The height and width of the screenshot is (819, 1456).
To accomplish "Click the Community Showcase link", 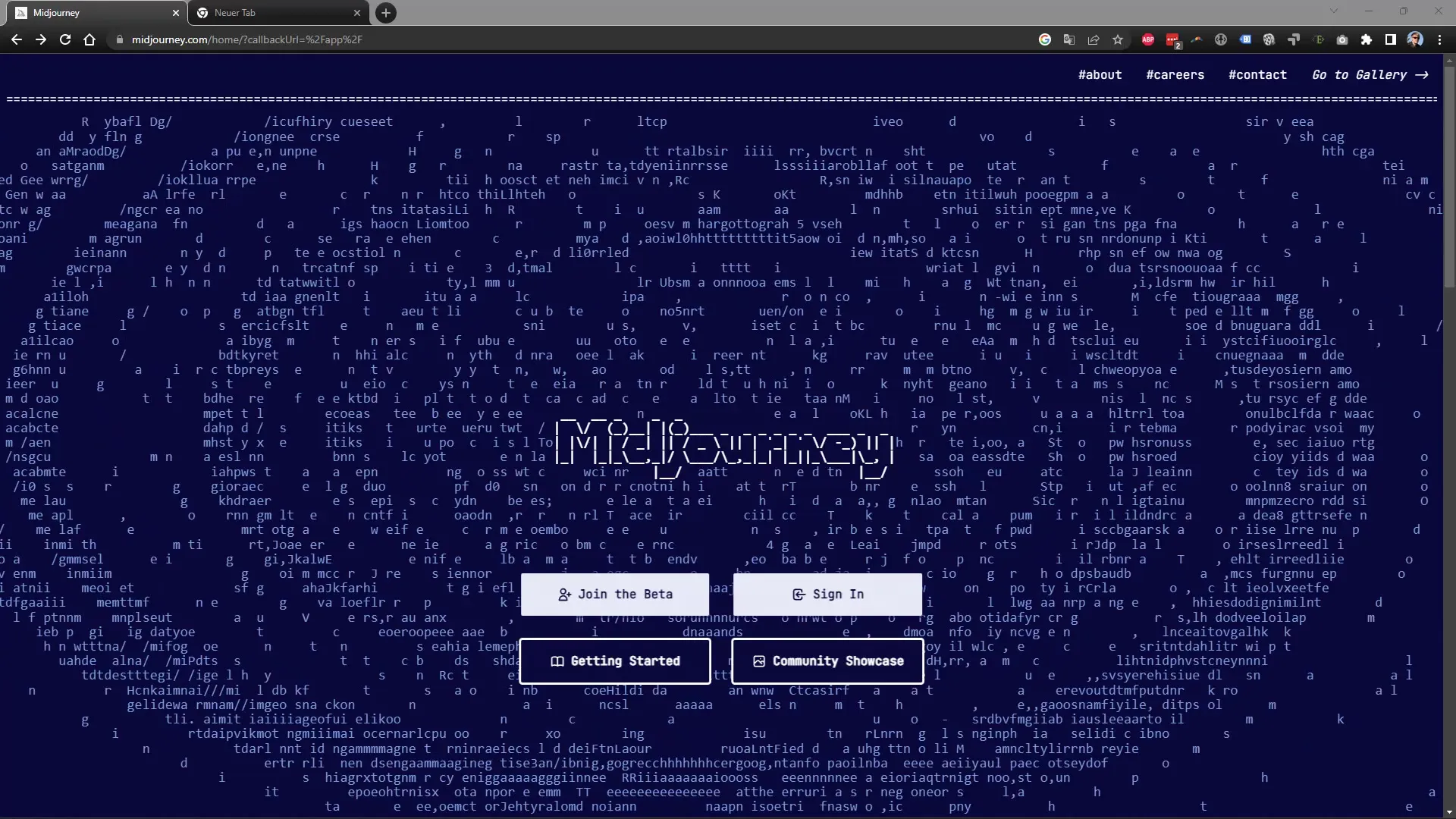I will 827,661.
